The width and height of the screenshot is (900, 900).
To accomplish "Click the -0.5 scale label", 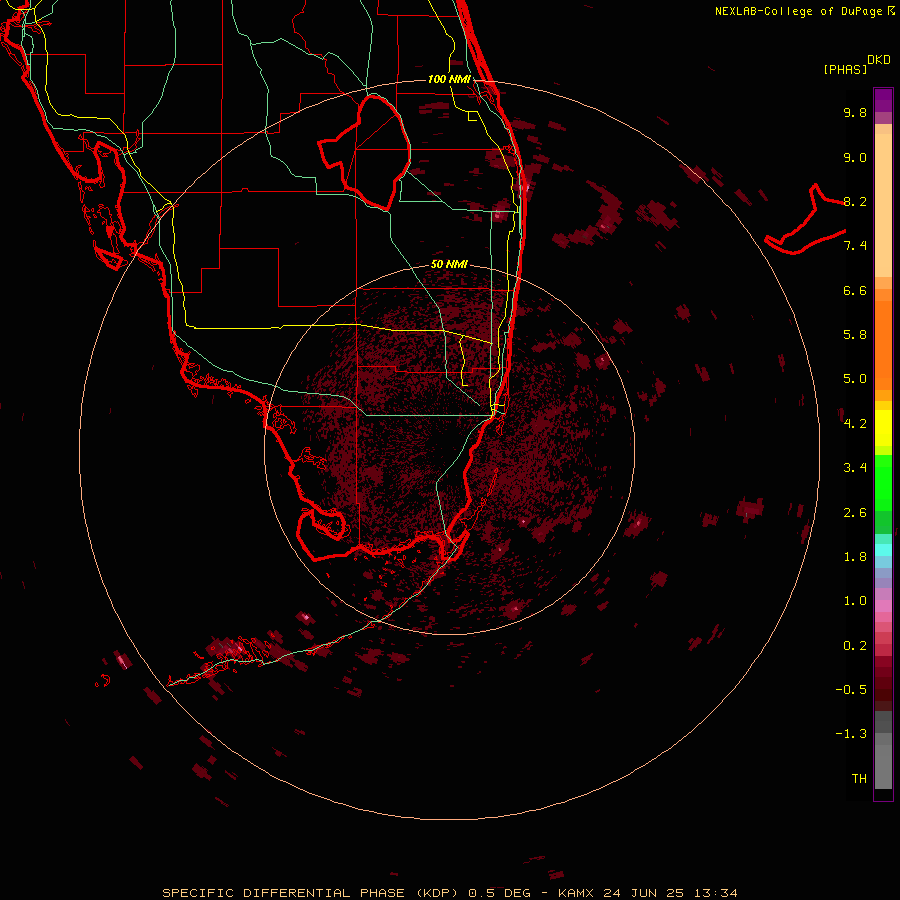I will pyautogui.click(x=851, y=690).
